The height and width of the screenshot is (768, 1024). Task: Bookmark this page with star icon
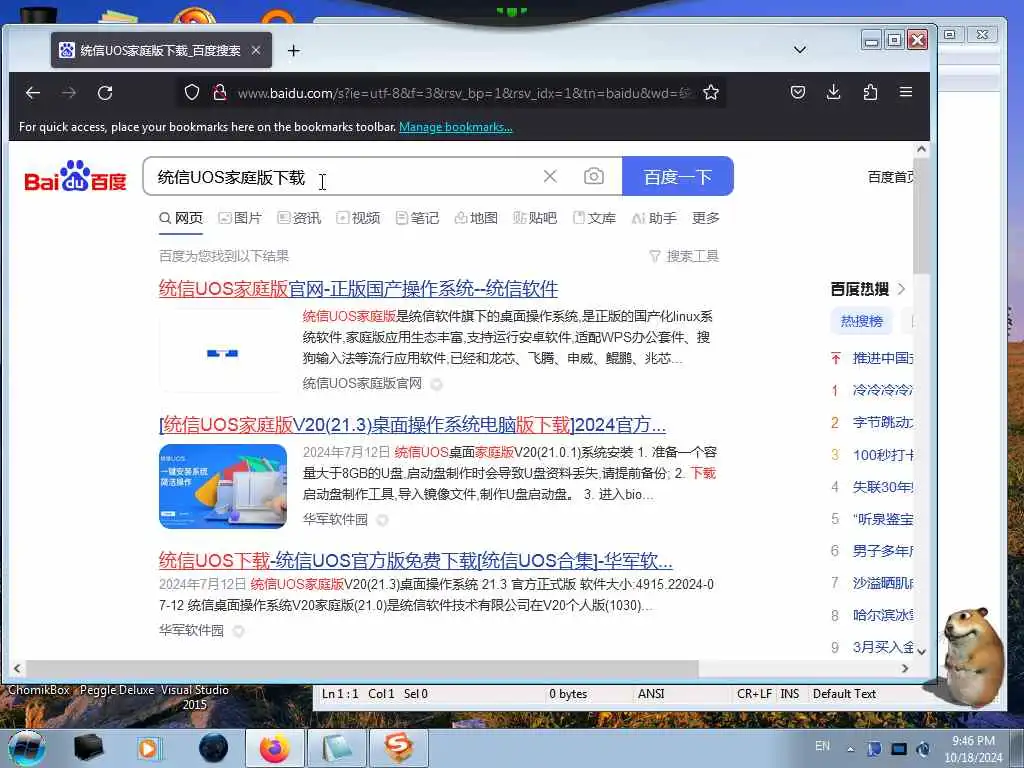(711, 93)
